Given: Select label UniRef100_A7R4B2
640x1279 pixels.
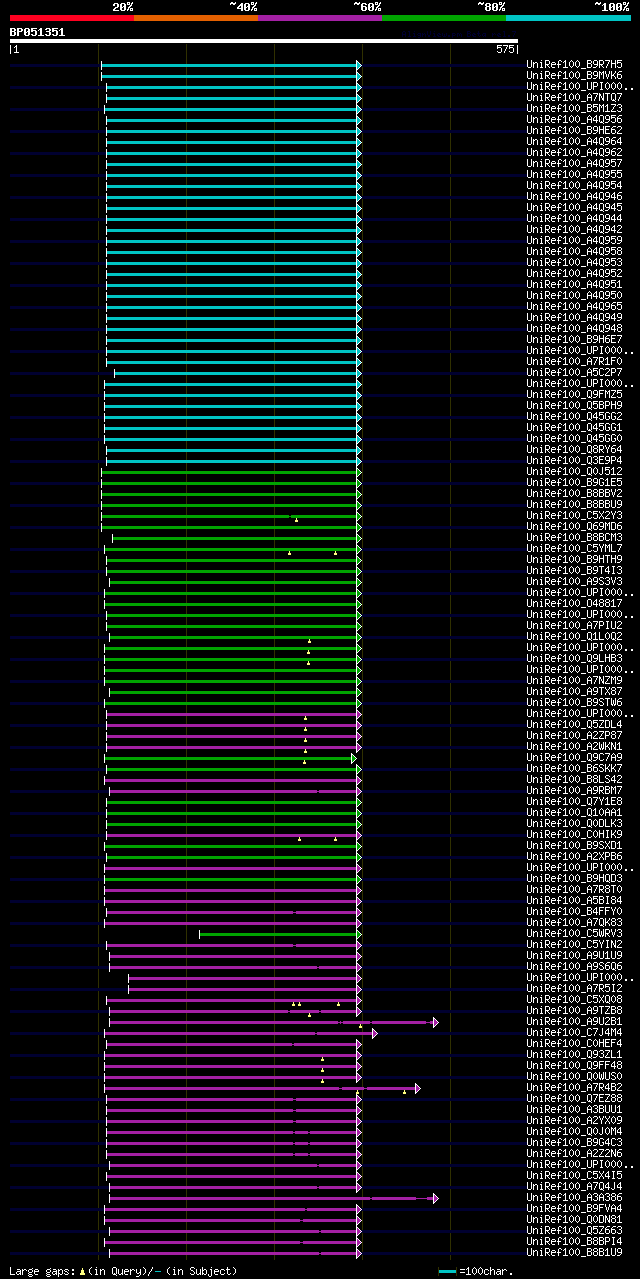Looking at the screenshot, I should pyautogui.click(x=573, y=1088).
